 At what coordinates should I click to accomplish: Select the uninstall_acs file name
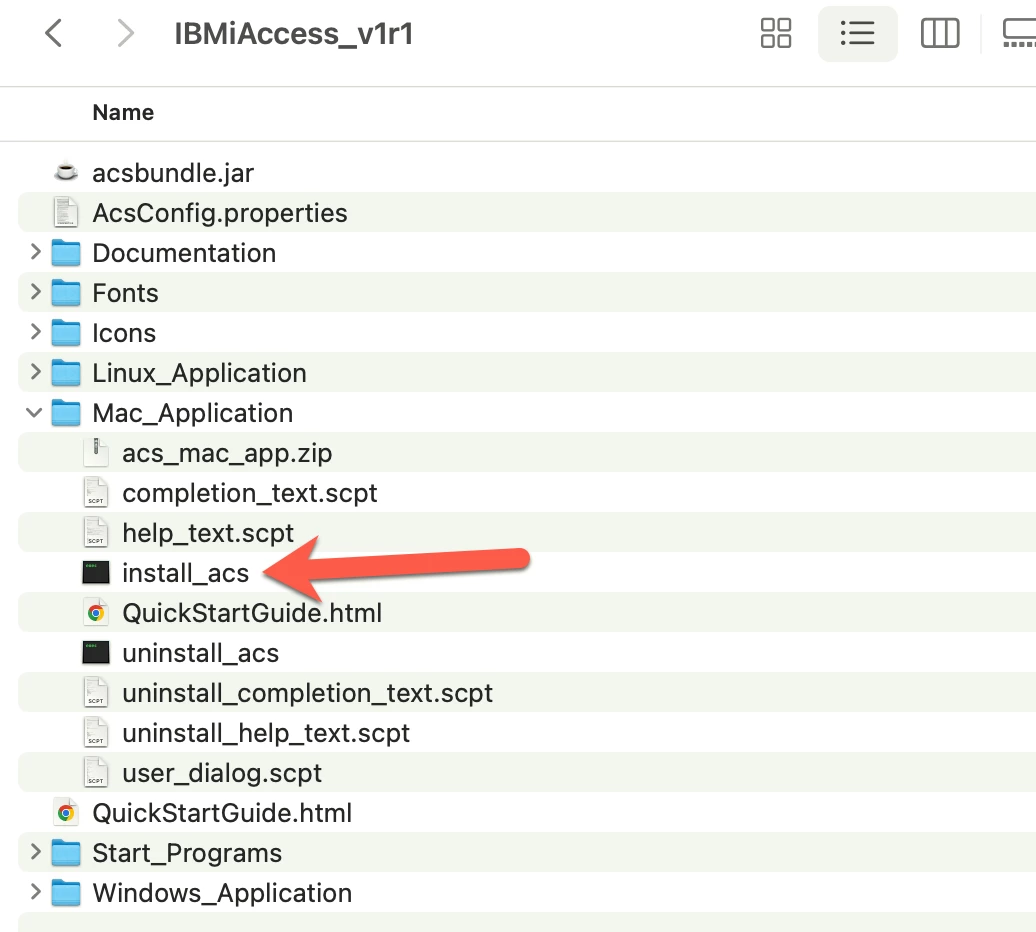tap(201, 653)
